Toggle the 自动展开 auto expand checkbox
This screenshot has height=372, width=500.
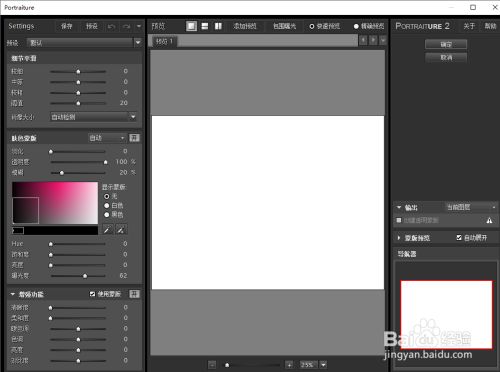[x=459, y=238]
